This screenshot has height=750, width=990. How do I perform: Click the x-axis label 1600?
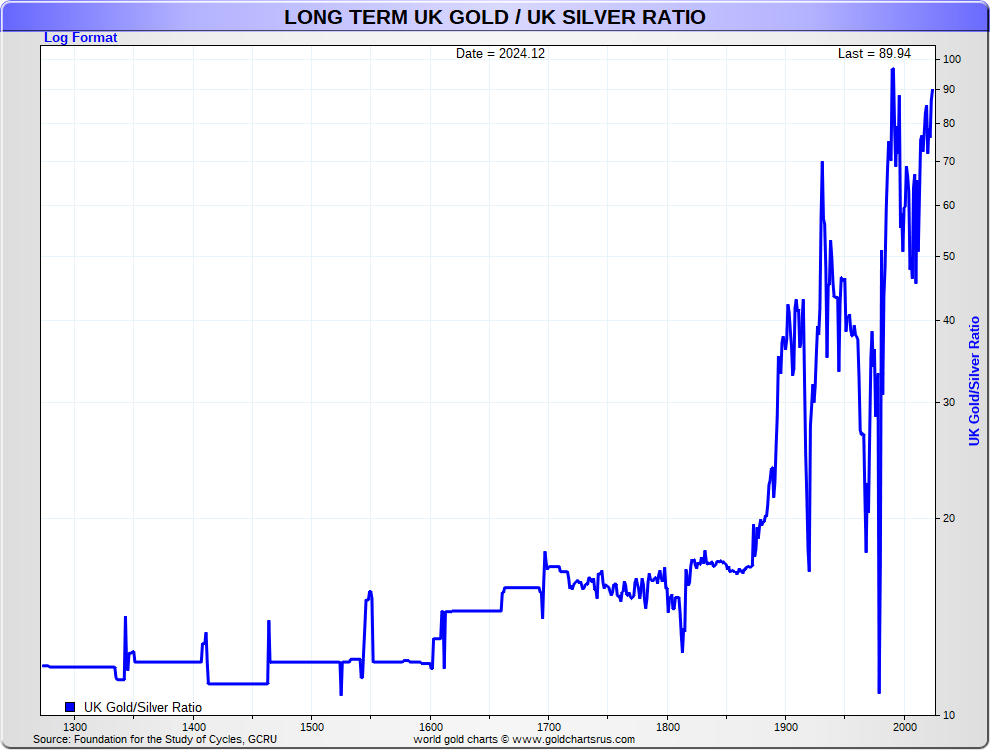[431, 727]
